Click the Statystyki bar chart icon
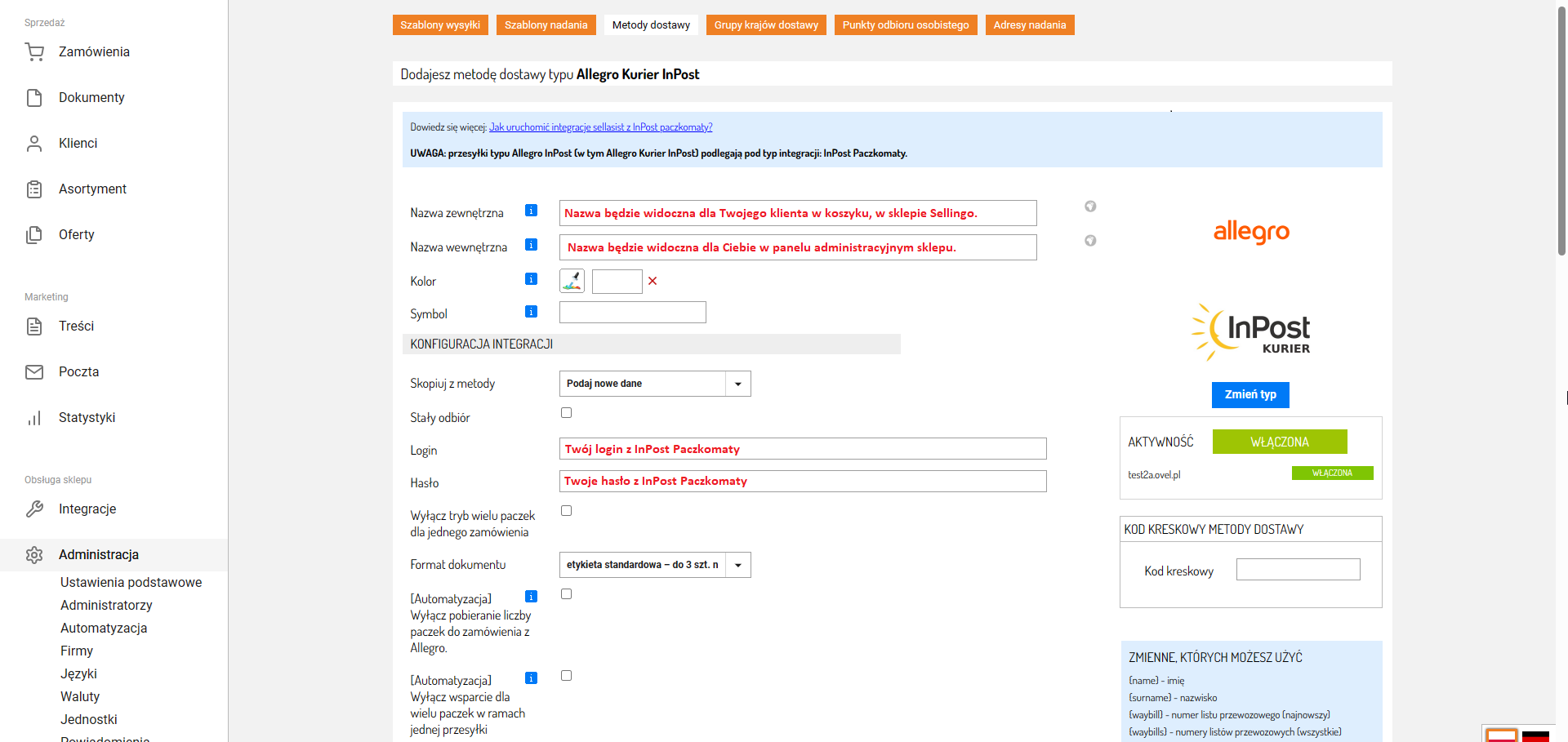The height and width of the screenshot is (742, 1568). coord(34,418)
